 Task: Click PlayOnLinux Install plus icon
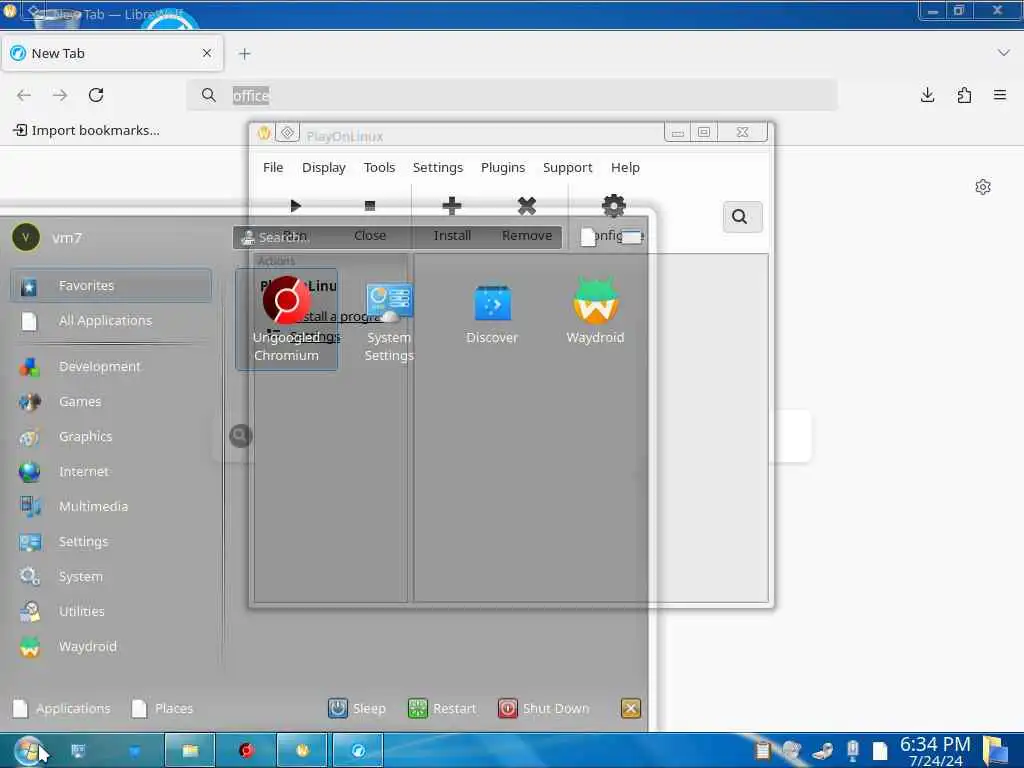point(452,206)
